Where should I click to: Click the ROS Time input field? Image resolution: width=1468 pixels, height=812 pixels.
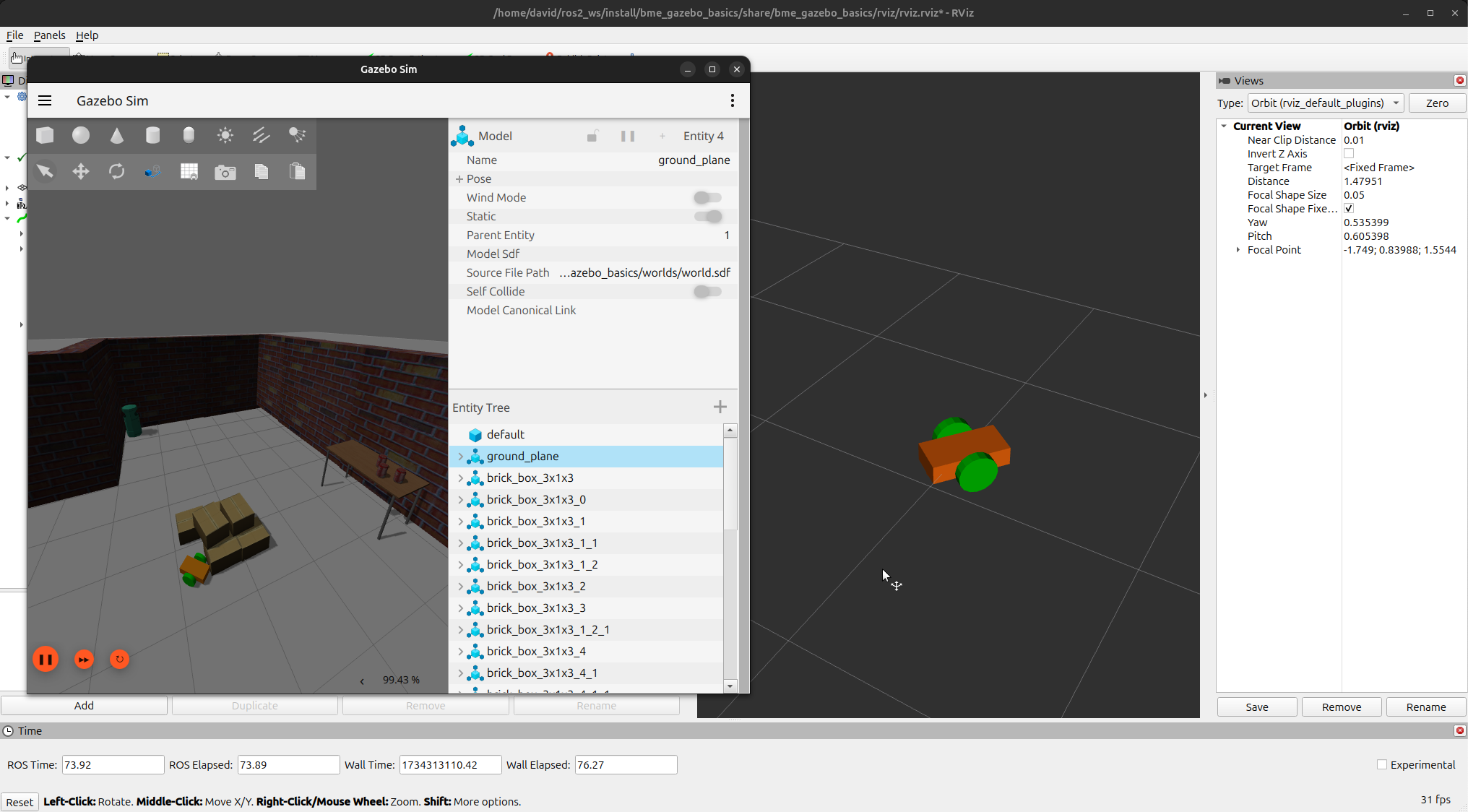pos(113,764)
